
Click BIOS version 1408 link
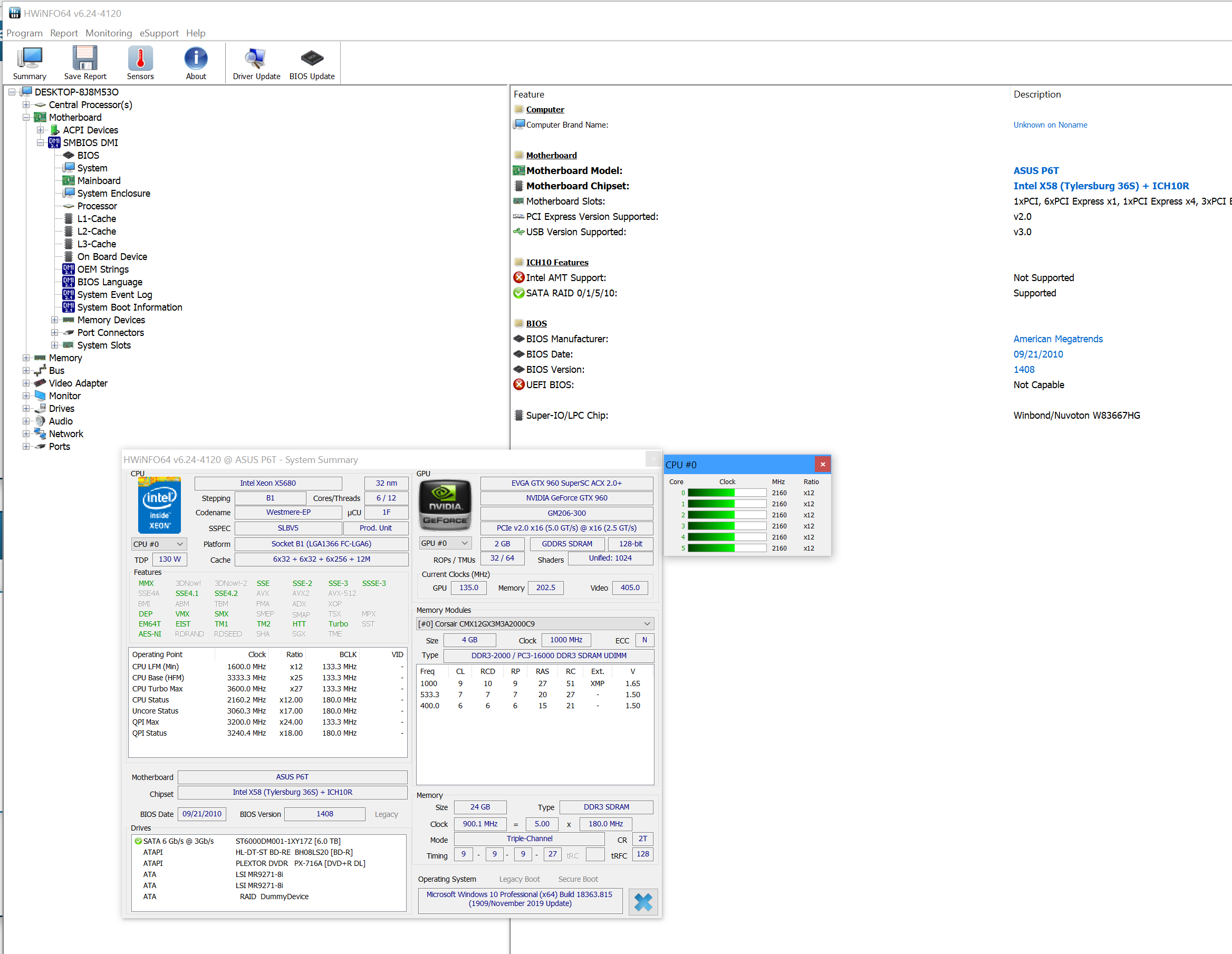(1024, 370)
